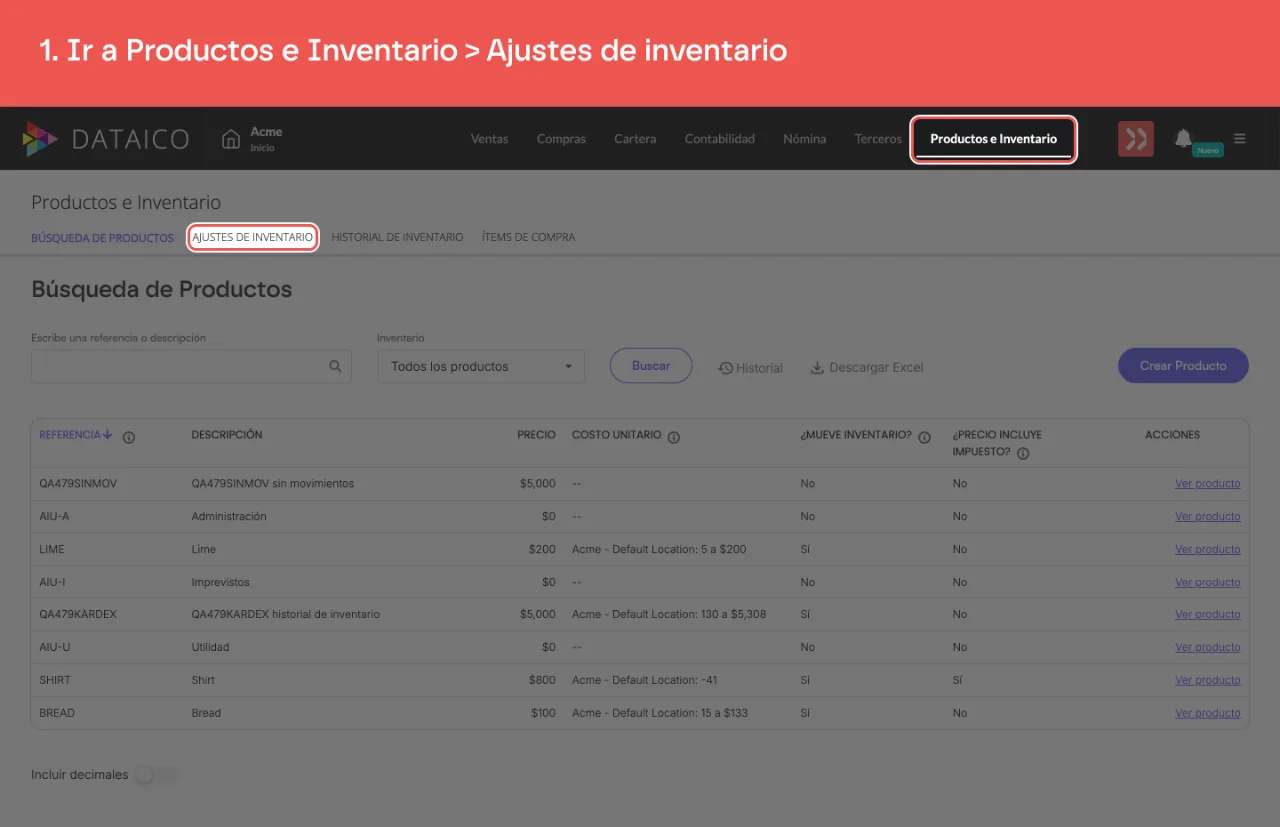
Task: Click info icon under ¿PRECIO INCLUYE IMPUESTO?
Action: coord(1023,453)
